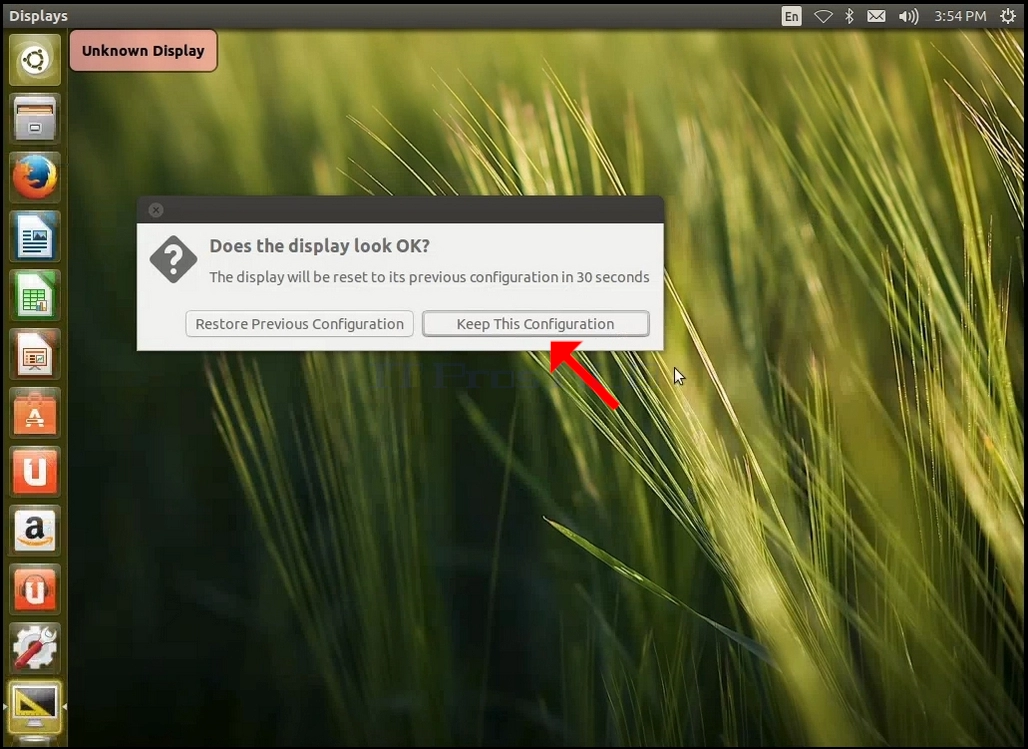This screenshot has width=1028, height=749.
Task: Open LibreOffice Calc spreadsheet icon
Action: (35, 295)
